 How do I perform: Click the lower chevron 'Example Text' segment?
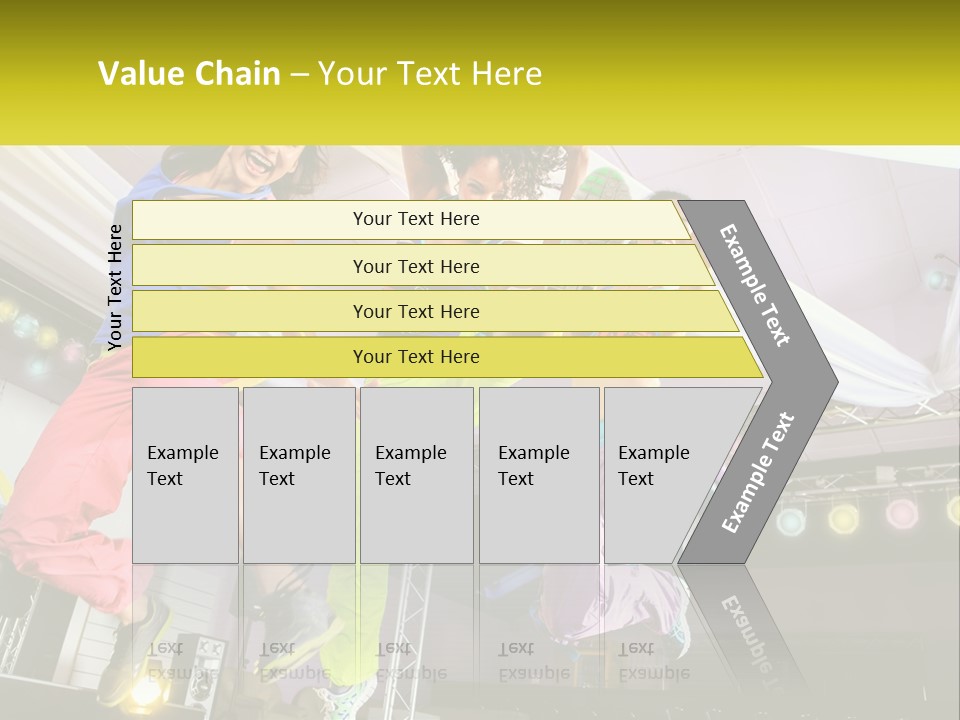click(x=760, y=470)
